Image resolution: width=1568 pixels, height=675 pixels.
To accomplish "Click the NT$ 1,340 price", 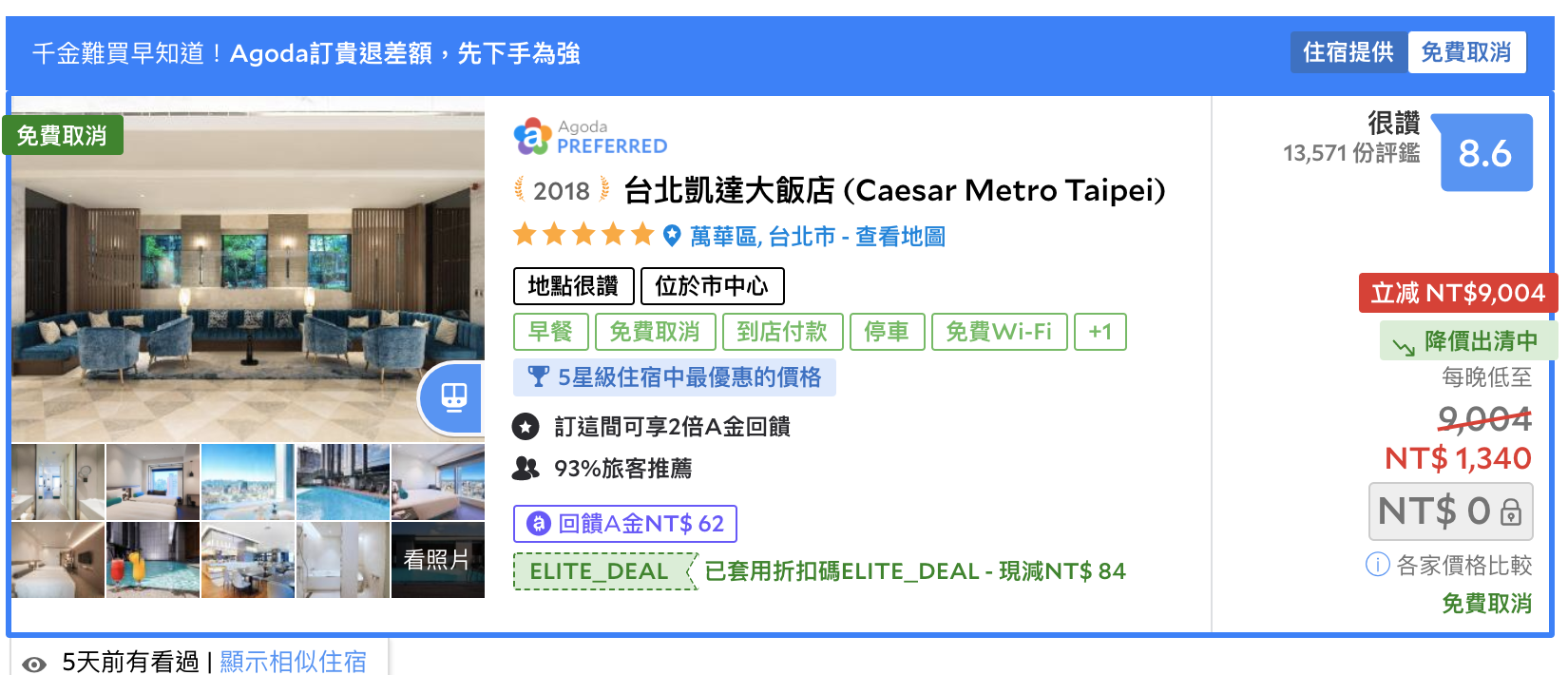I will pyautogui.click(x=1458, y=458).
